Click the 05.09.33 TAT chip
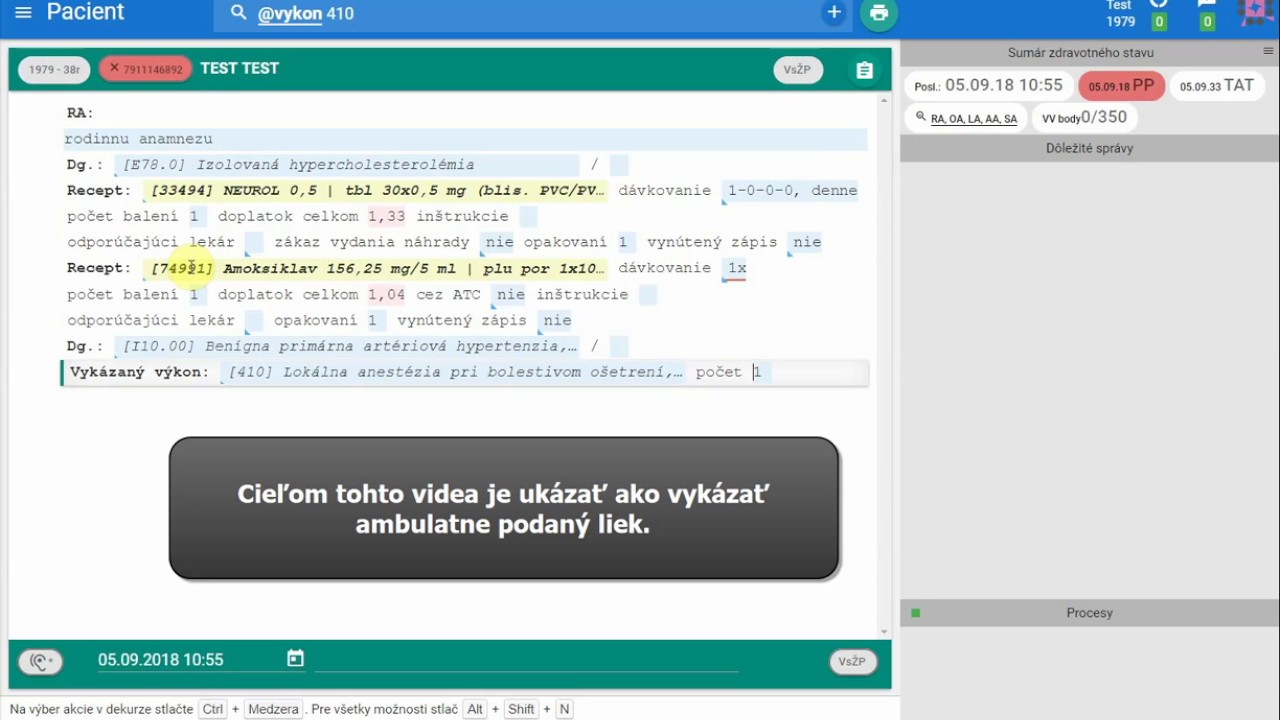 click(1216, 86)
